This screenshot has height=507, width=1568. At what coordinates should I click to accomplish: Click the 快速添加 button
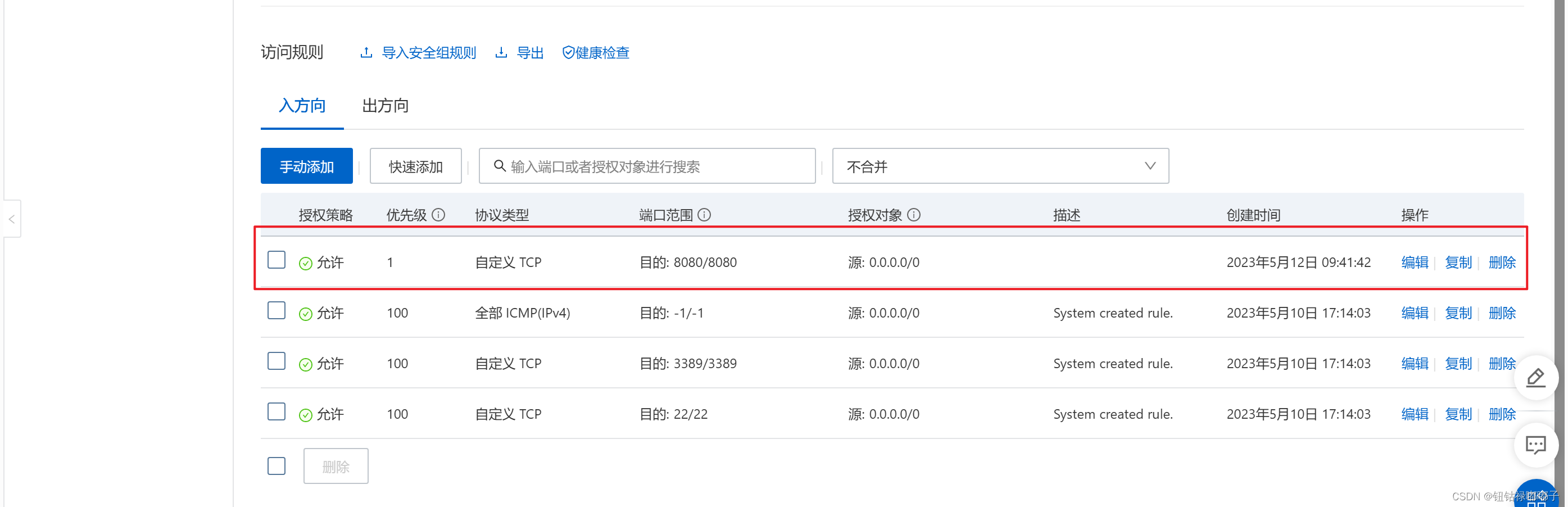click(416, 166)
